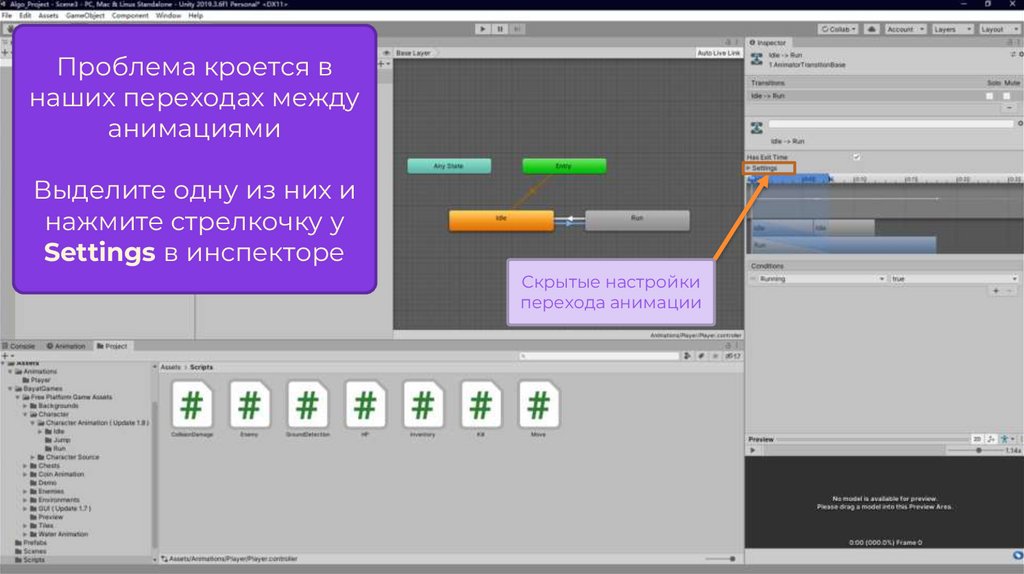Switch to the Animation tab
This screenshot has height=574, width=1024.
pos(66,346)
